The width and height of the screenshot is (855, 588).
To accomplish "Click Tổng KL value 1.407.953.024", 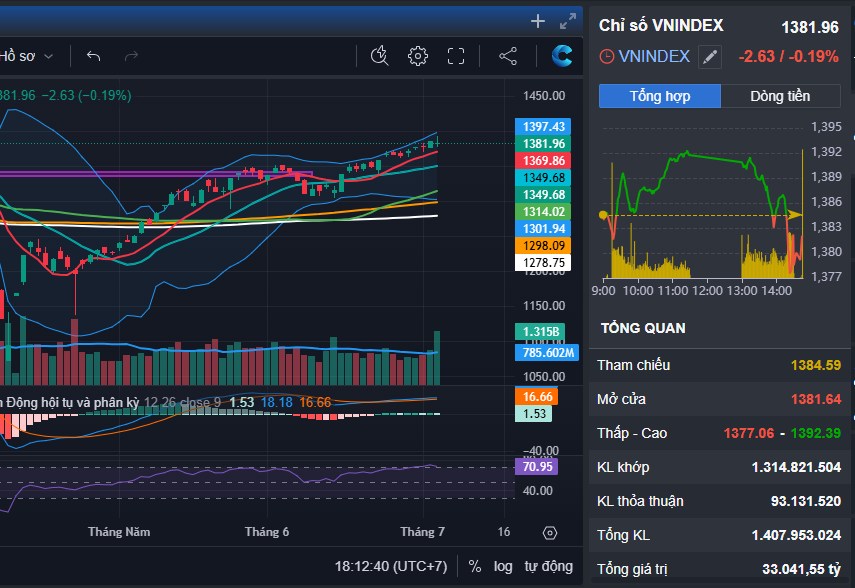I will click(x=796, y=535).
